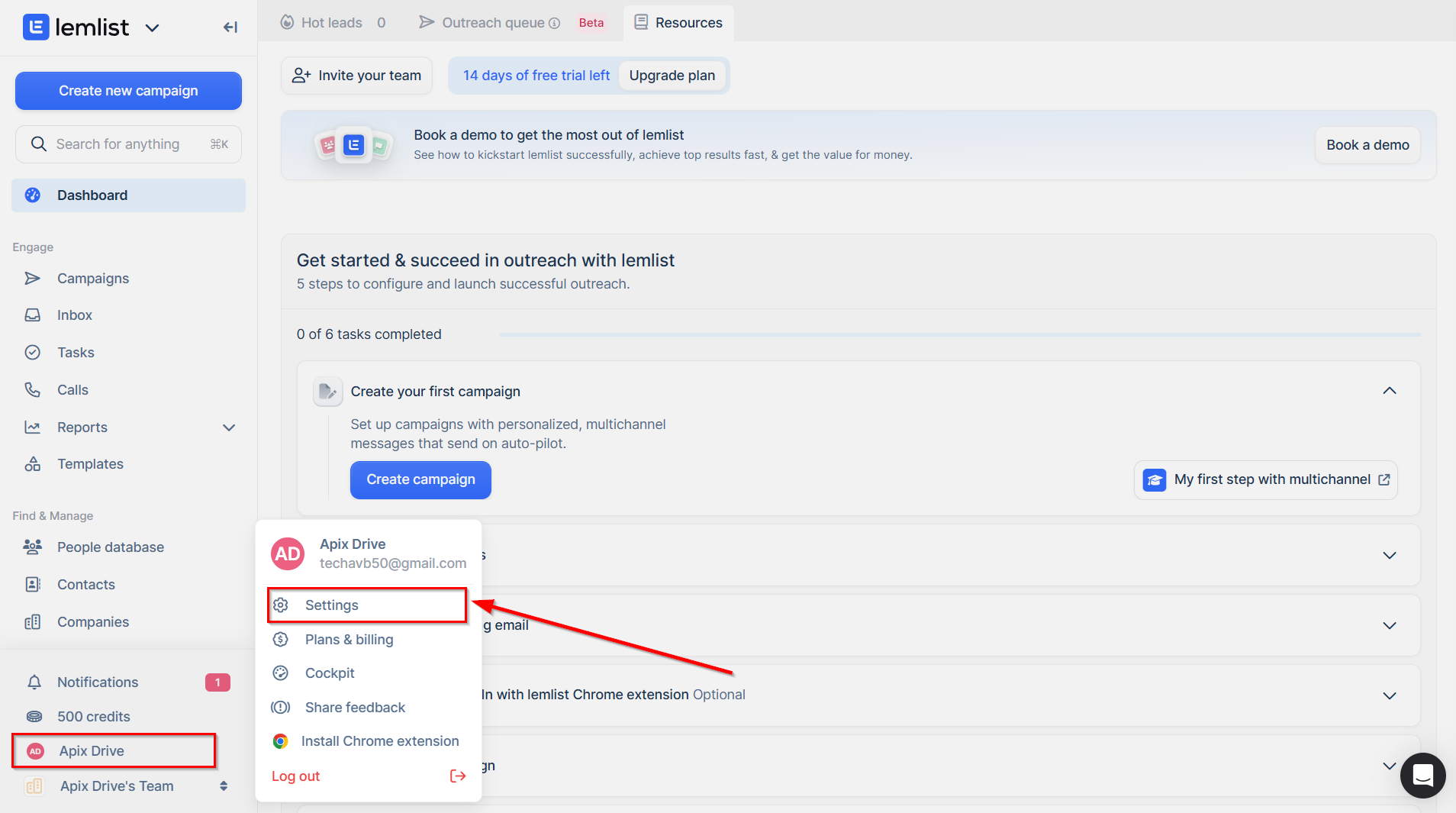Click the Book a demo button

coord(1367,145)
